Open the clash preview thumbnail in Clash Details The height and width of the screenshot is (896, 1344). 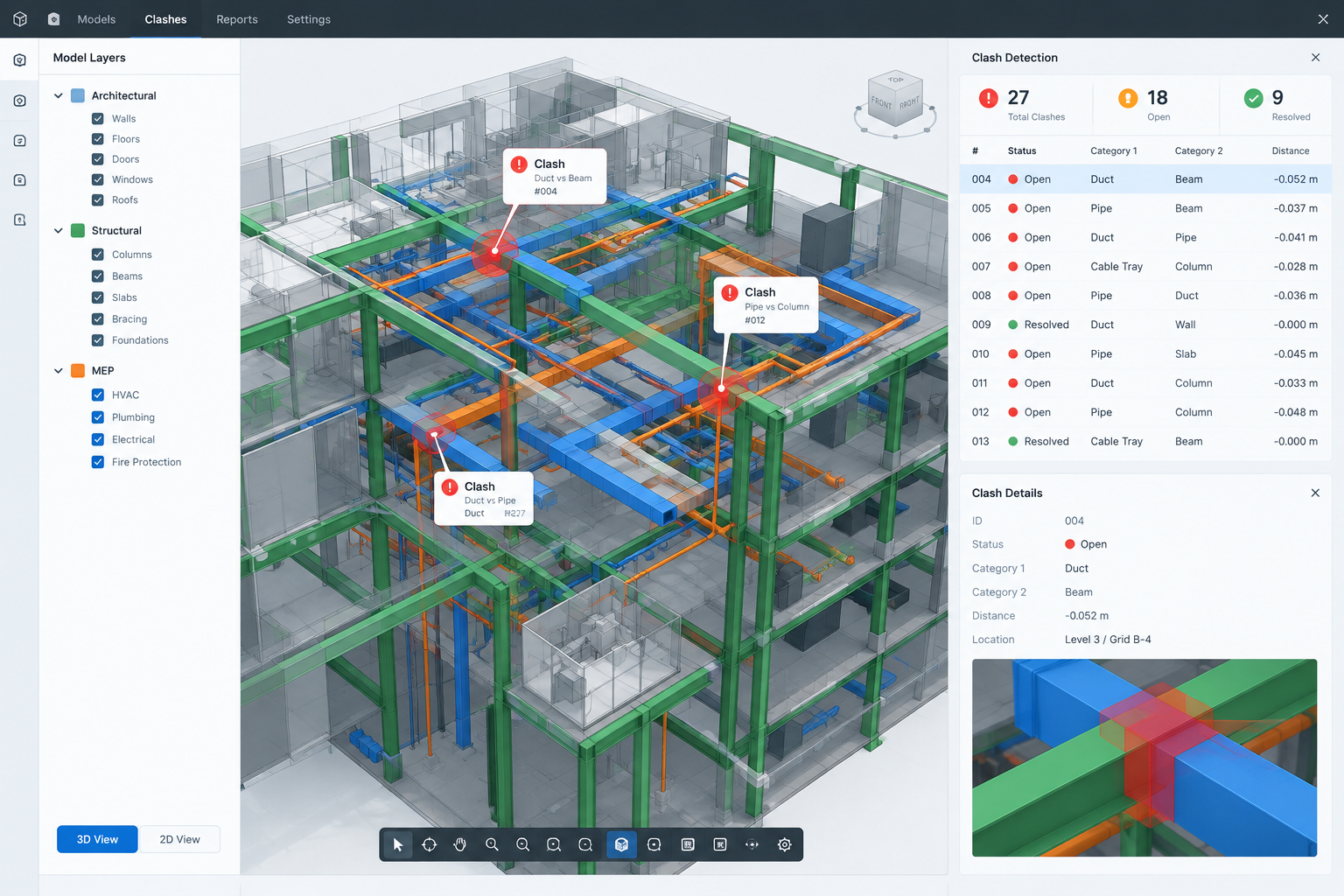pyautogui.click(x=1144, y=758)
